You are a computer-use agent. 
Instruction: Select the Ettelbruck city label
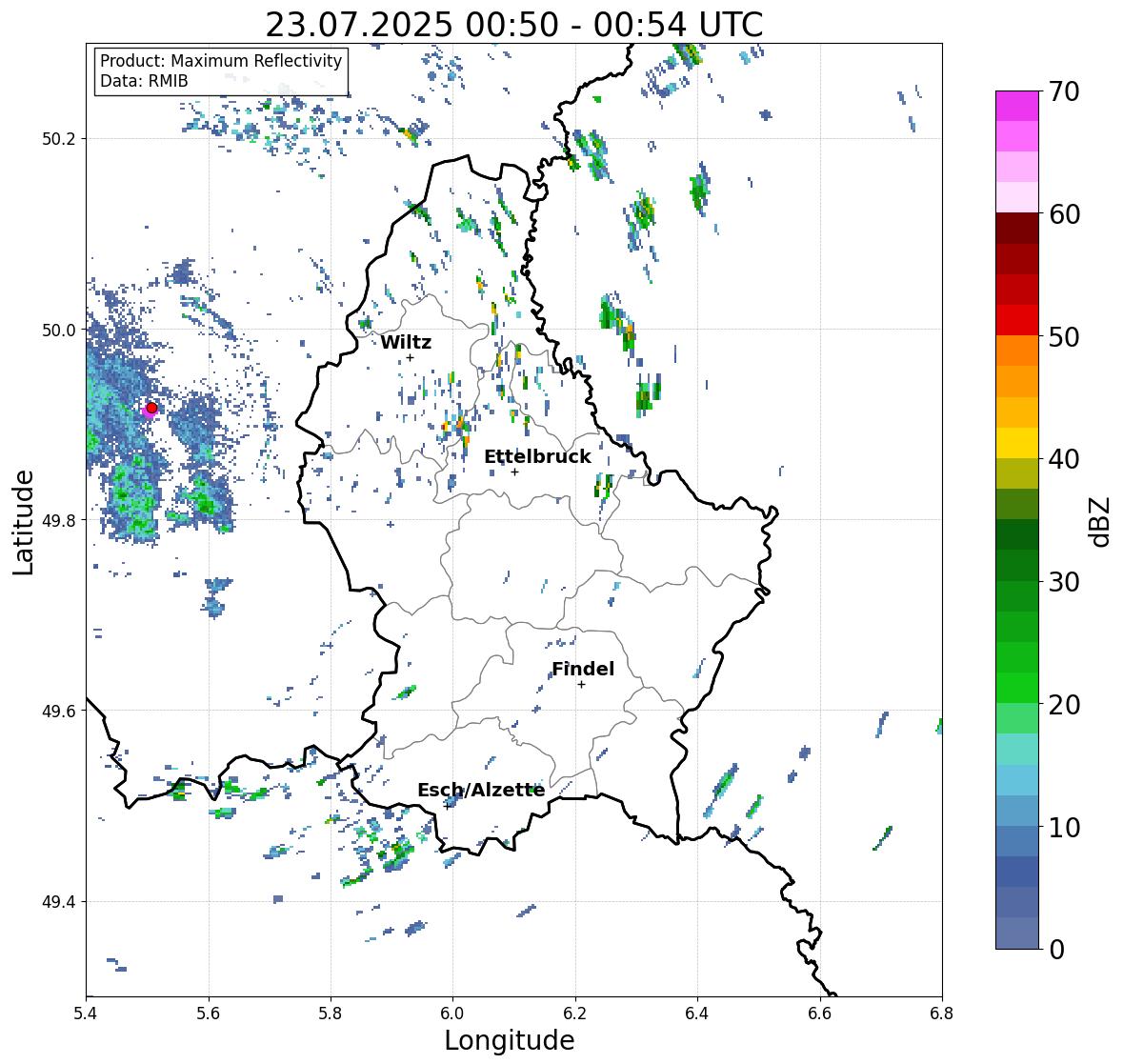(x=537, y=457)
